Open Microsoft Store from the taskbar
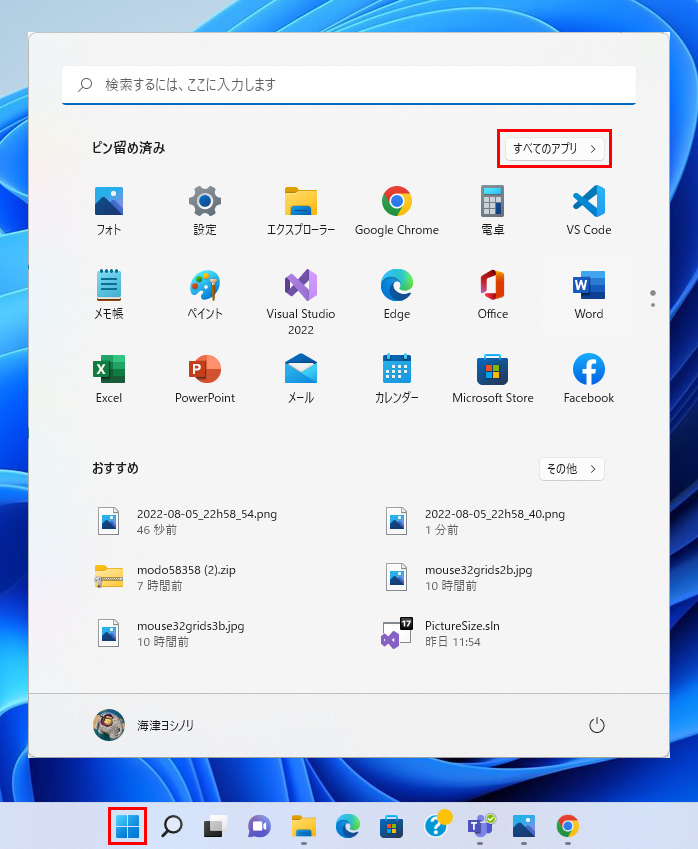 pos(392,826)
